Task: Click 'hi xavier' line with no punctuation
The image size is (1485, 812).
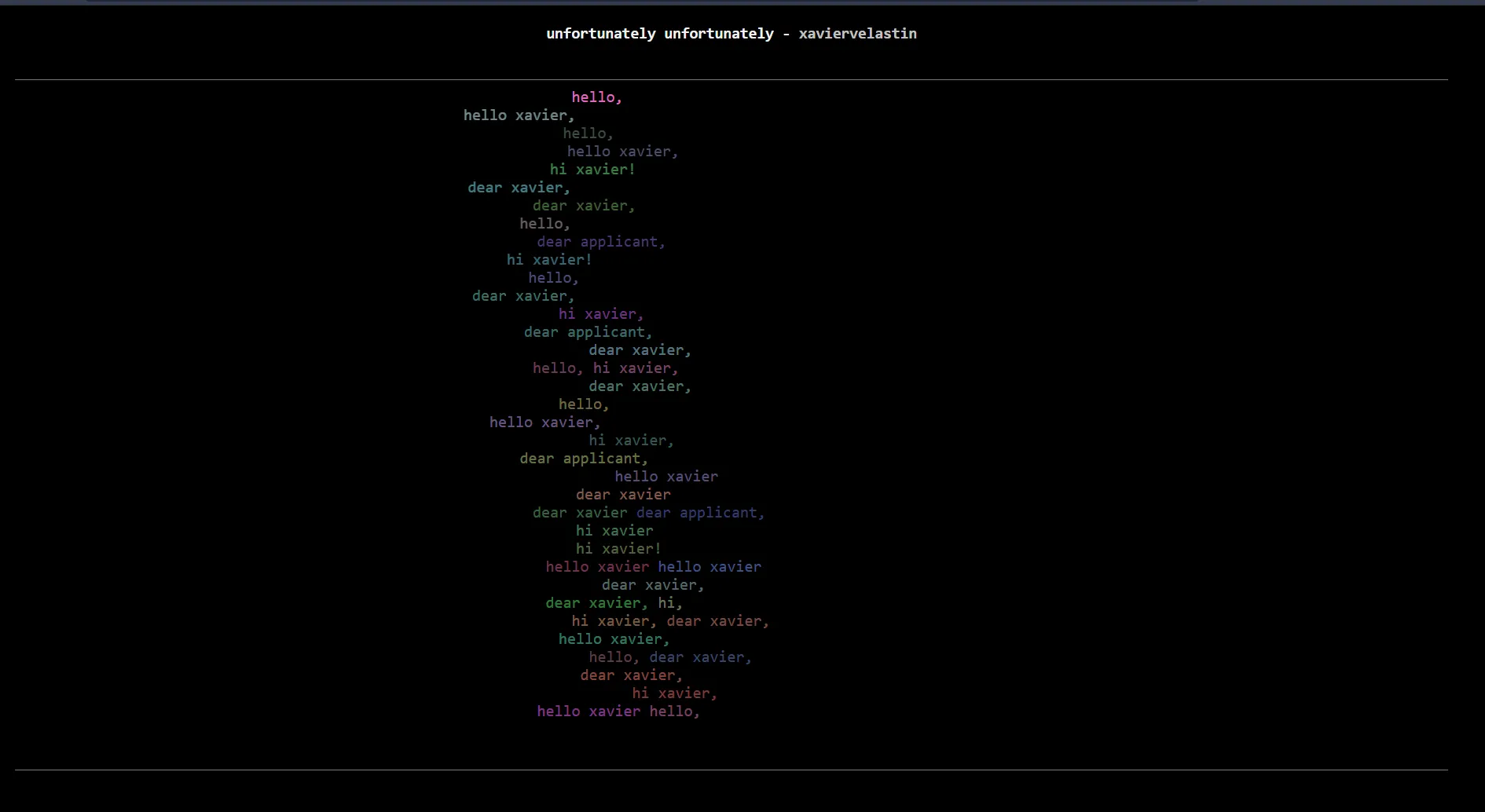Action: (x=614, y=531)
